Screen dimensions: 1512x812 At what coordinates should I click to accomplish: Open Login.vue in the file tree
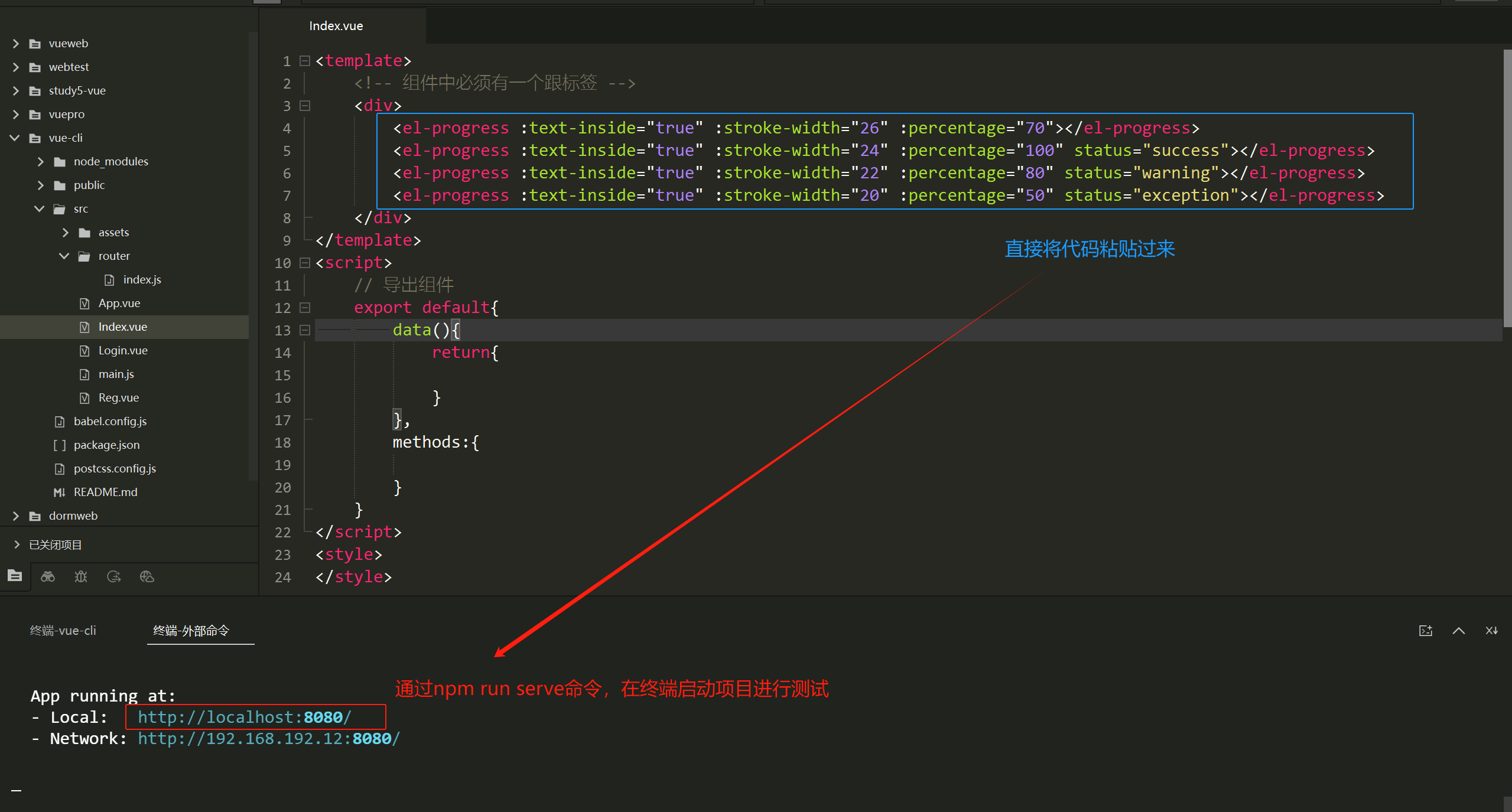click(x=123, y=350)
